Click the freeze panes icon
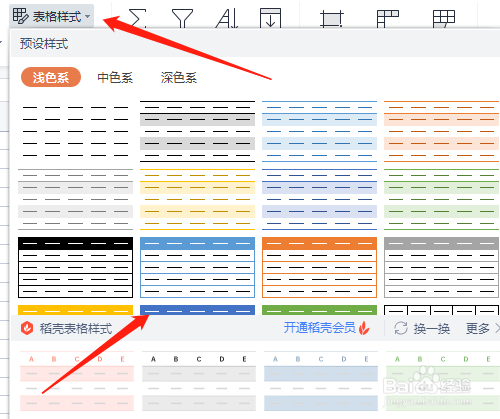Image resolution: width=500 pixels, height=419 pixels. tap(388, 18)
